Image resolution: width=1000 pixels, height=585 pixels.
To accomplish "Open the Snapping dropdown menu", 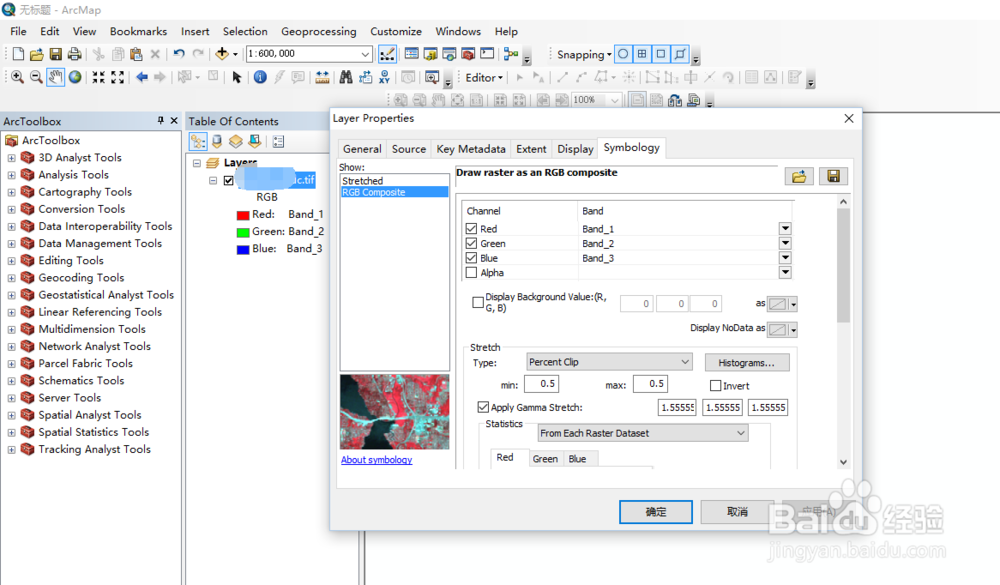I will pyautogui.click(x=584, y=54).
